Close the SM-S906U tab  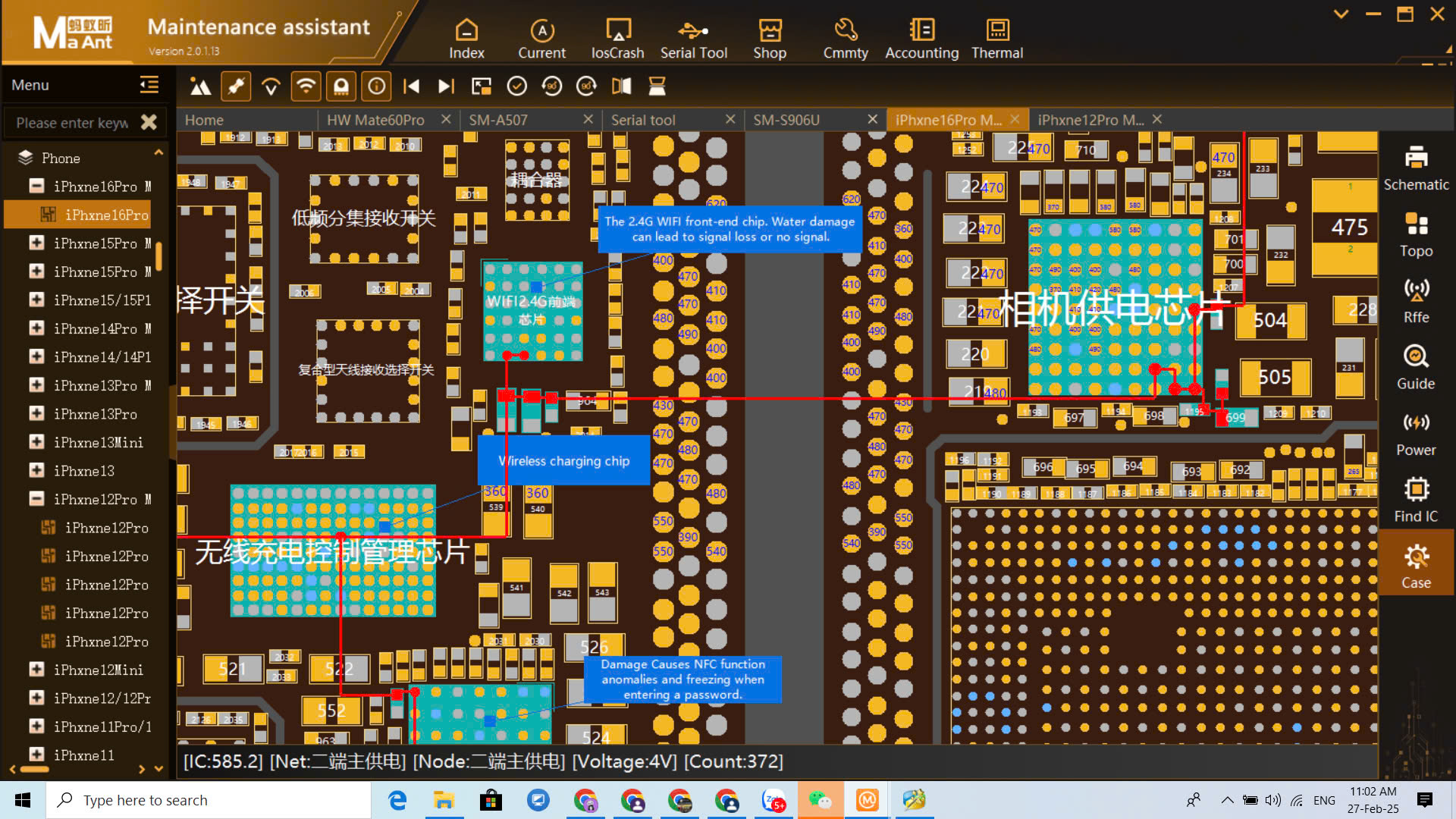pos(872,119)
